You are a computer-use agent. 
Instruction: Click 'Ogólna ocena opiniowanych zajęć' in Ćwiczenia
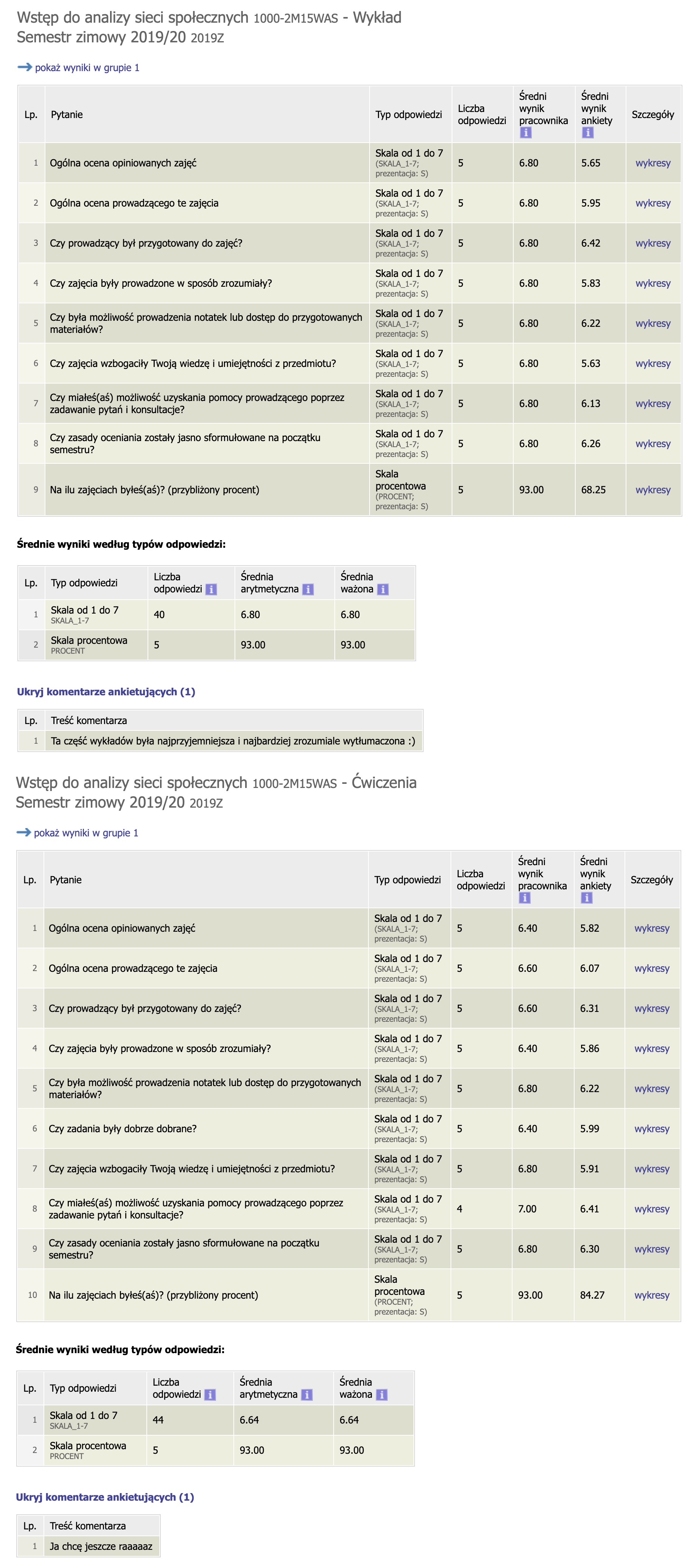point(122,928)
